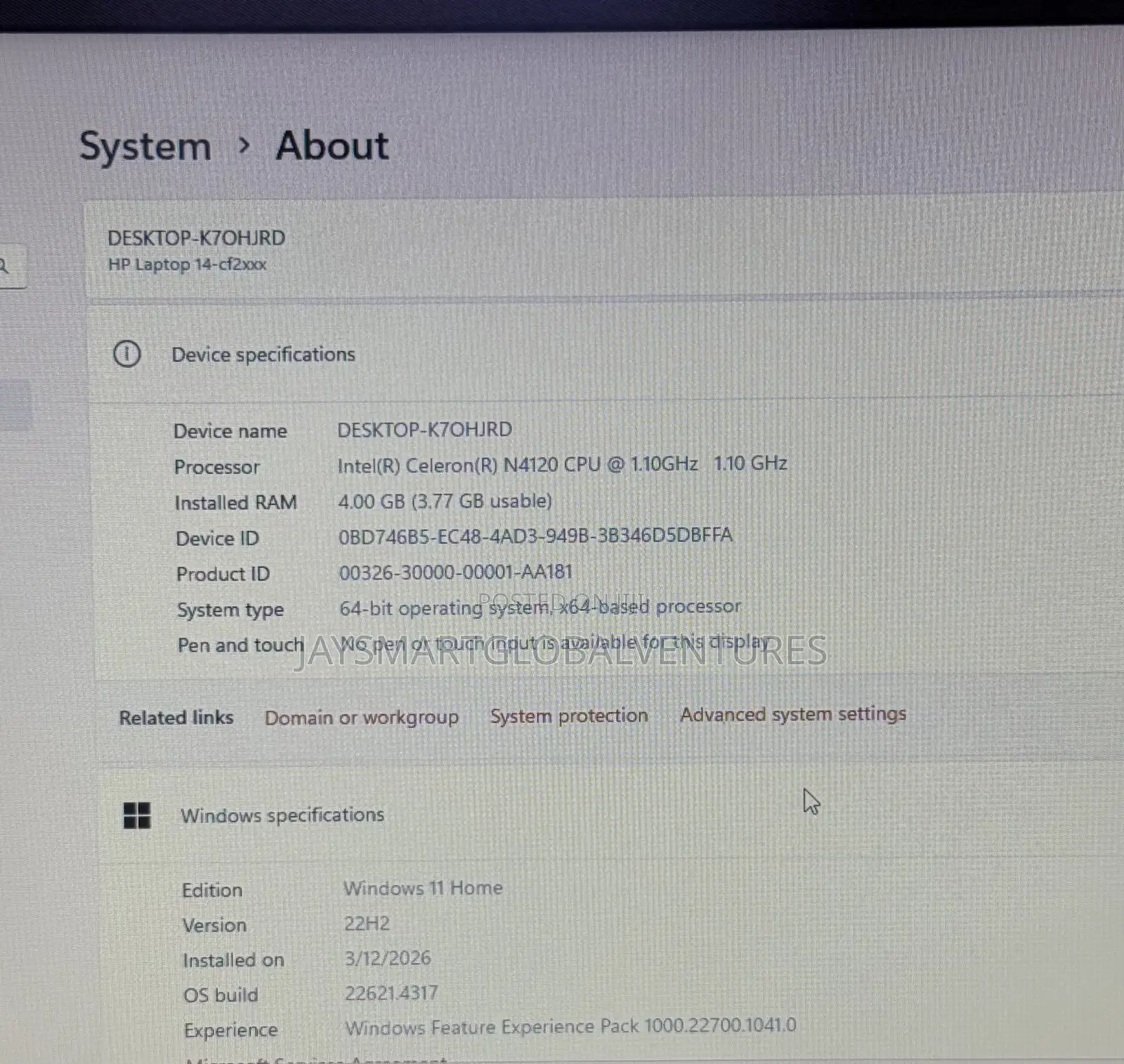Click the Pen and touch label

[x=241, y=645]
